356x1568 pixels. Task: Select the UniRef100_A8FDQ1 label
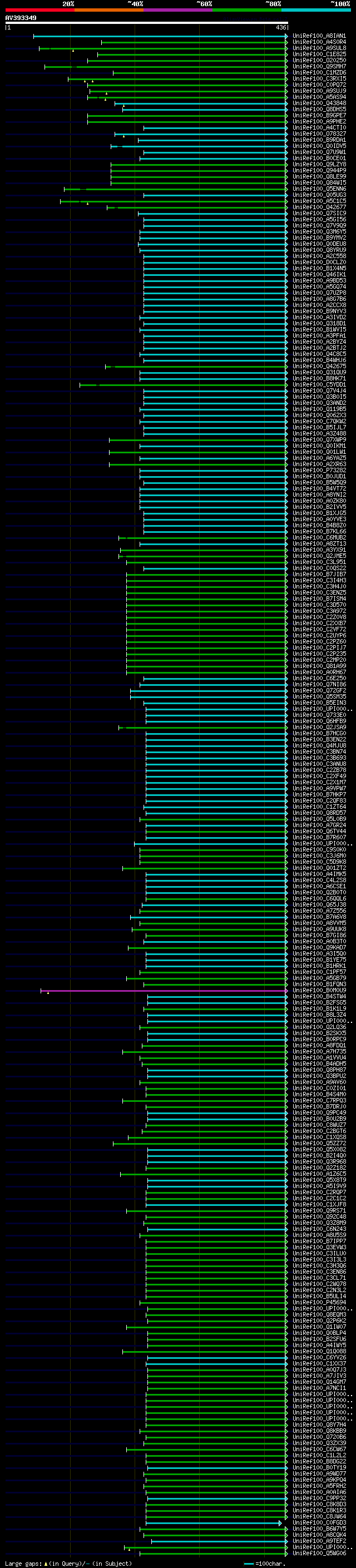click(x=319, y=1045)
